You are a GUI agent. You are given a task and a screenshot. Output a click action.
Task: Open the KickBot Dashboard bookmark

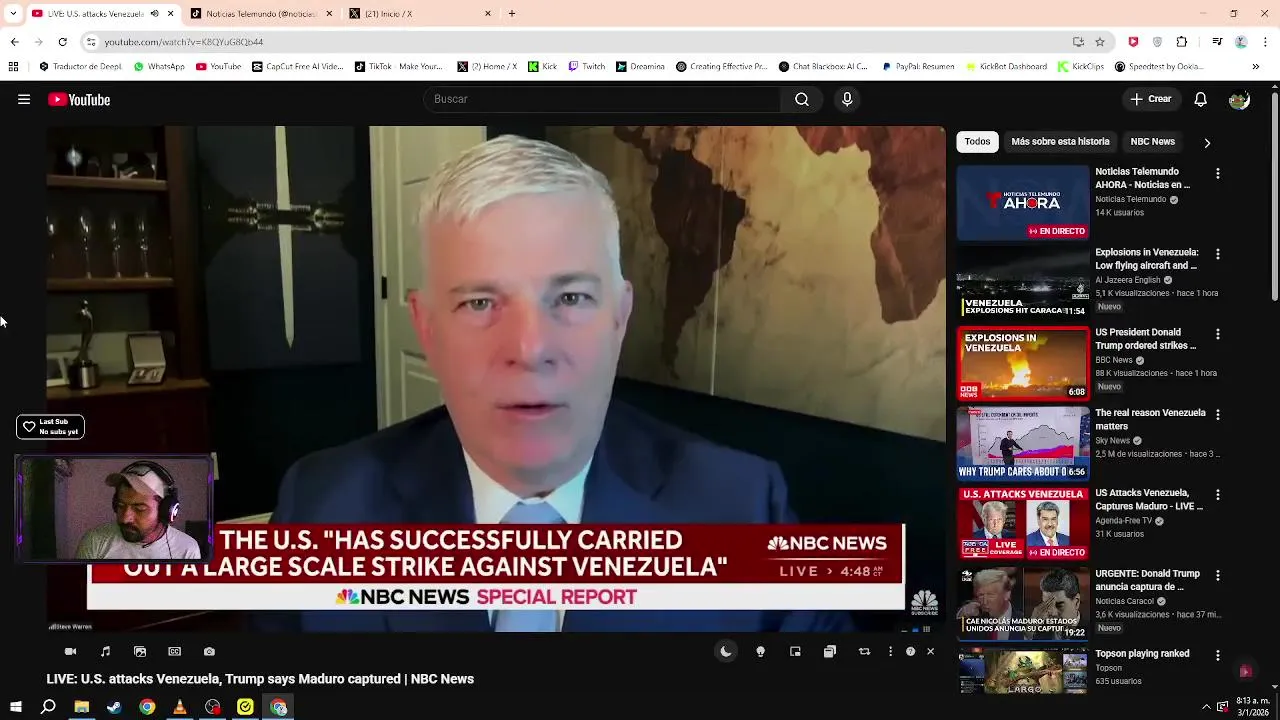1006,67
